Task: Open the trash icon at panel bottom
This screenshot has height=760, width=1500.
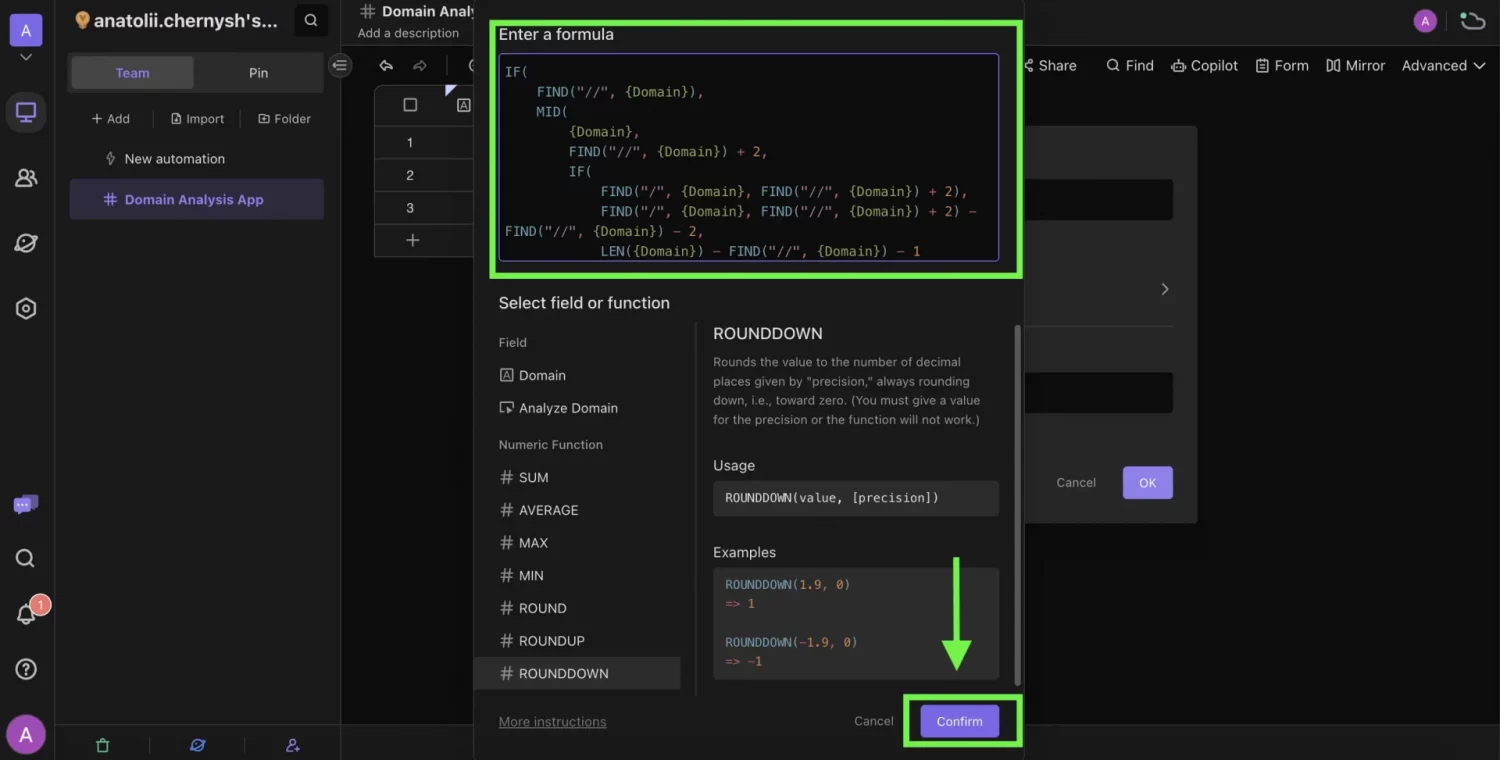Action: pos(102,745)
